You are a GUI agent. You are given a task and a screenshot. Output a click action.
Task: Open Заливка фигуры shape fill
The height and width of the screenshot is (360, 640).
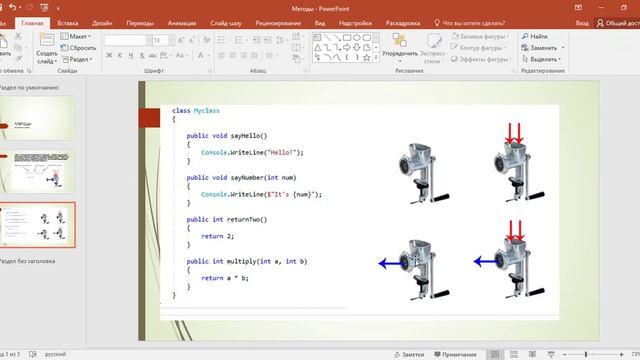click(480, 36)
